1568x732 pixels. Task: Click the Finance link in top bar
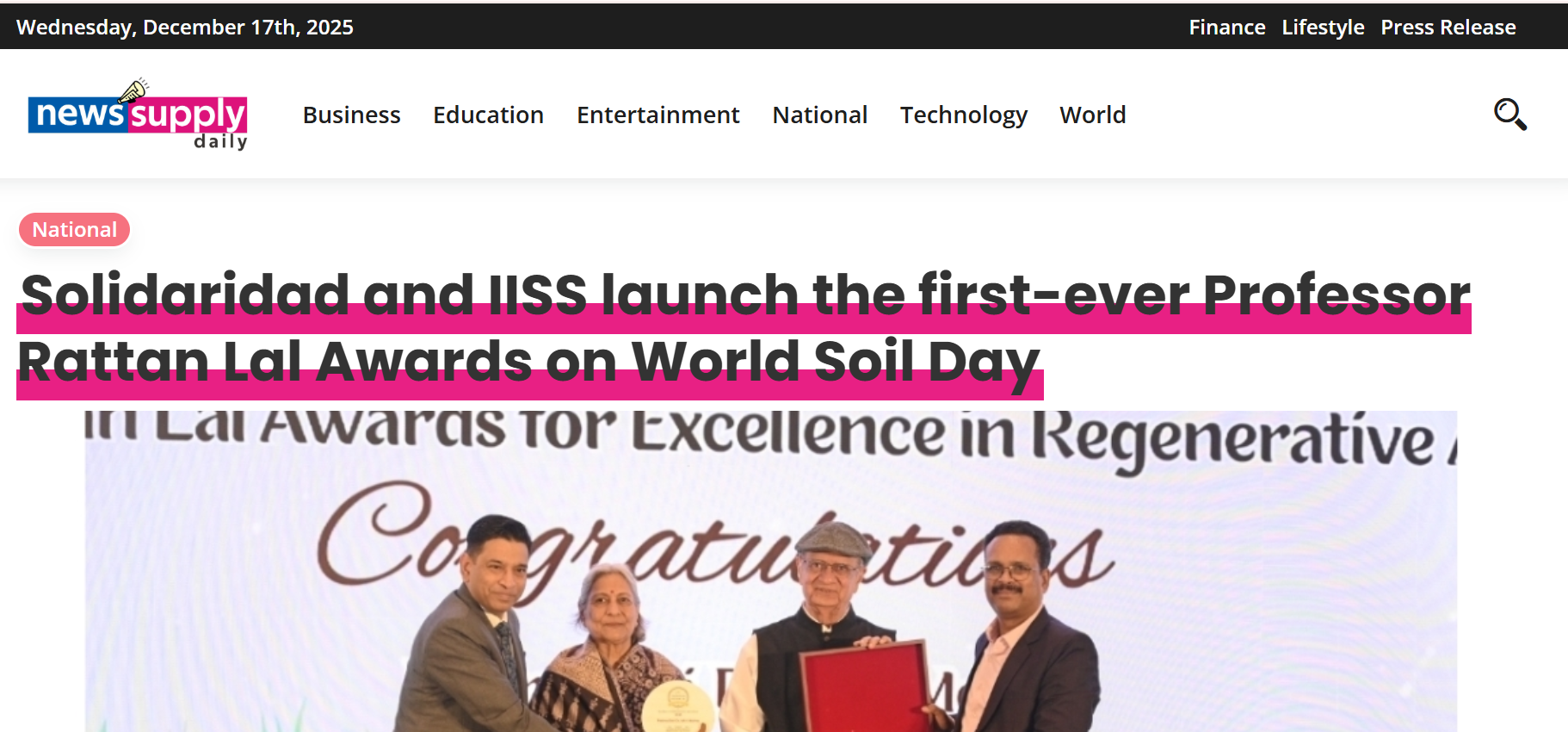point(1226,28)
